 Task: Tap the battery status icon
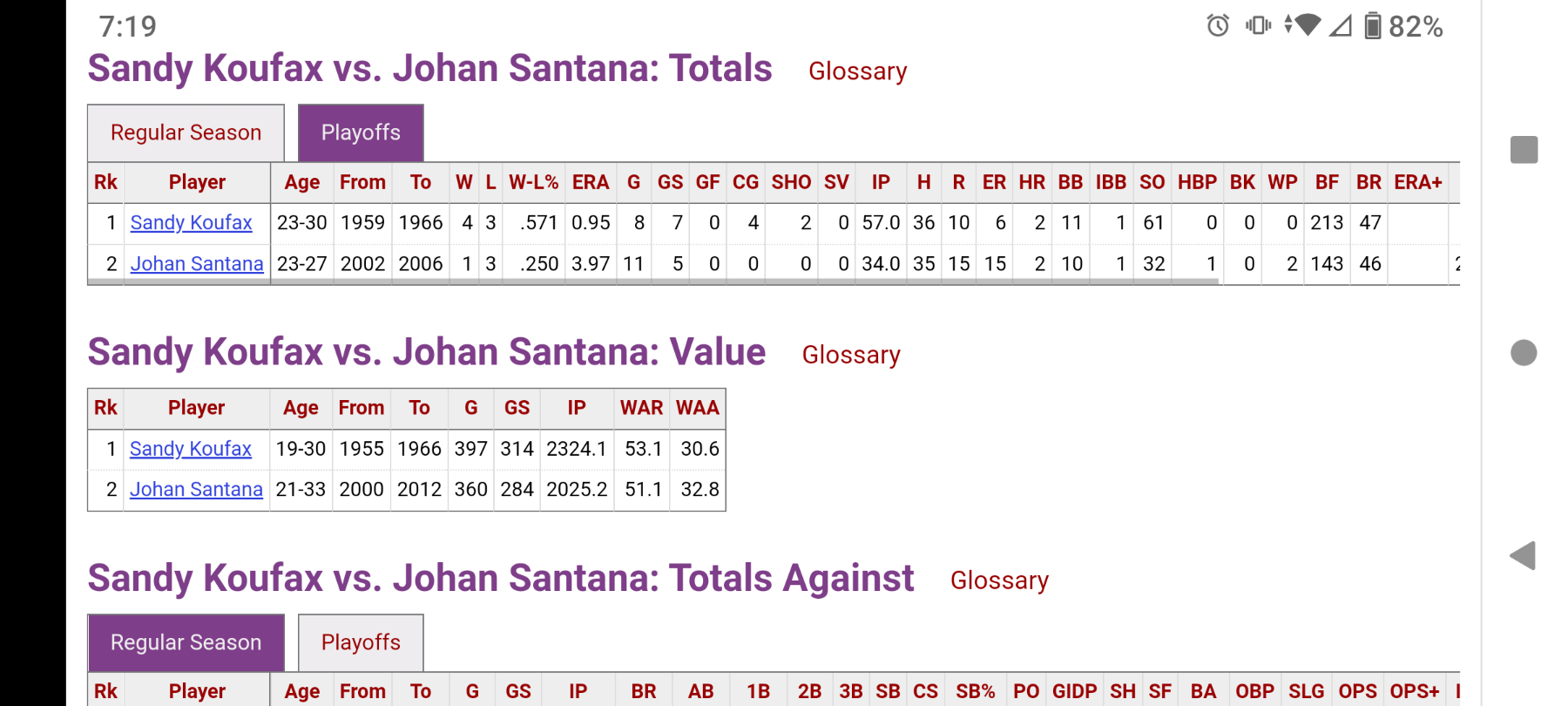1372,26
